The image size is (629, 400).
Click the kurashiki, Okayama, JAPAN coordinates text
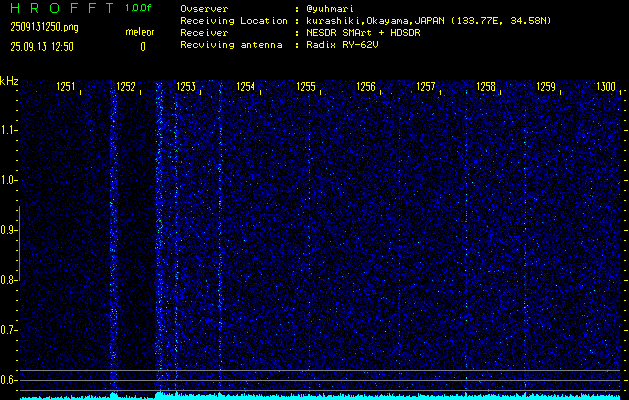[429, 21]
